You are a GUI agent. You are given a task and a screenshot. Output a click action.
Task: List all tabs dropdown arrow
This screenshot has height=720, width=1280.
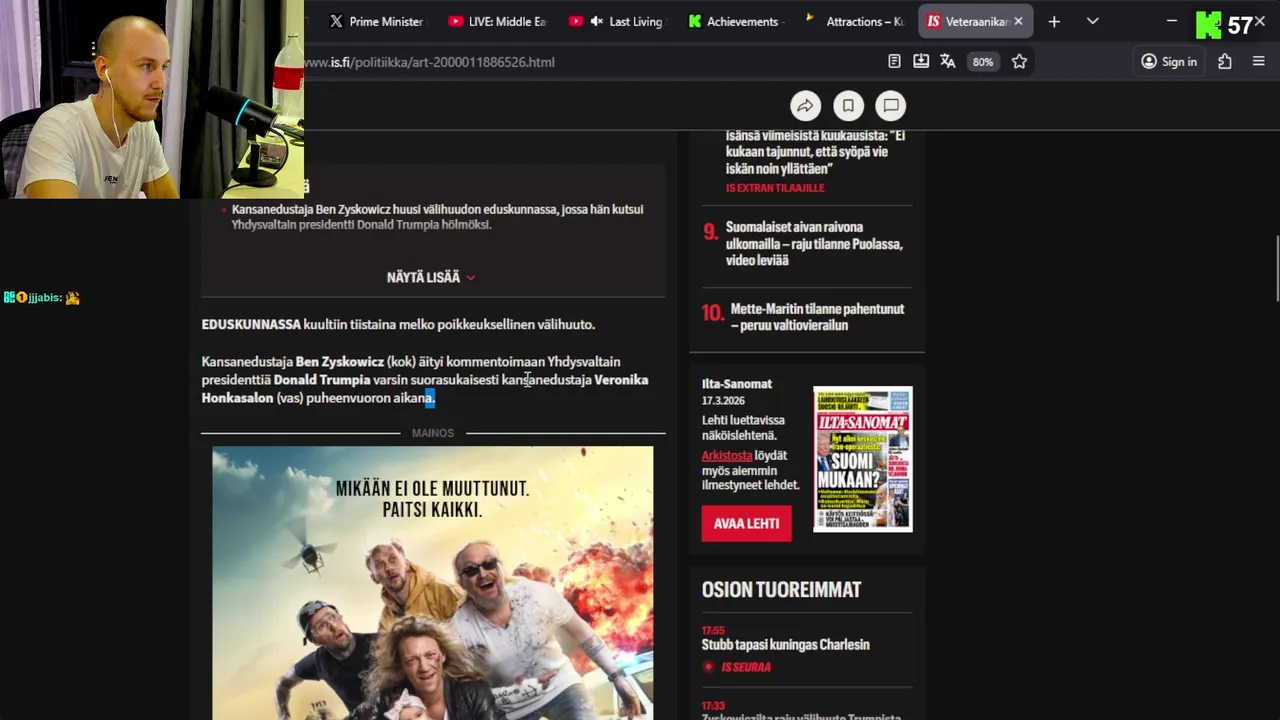pos(1093,21)
